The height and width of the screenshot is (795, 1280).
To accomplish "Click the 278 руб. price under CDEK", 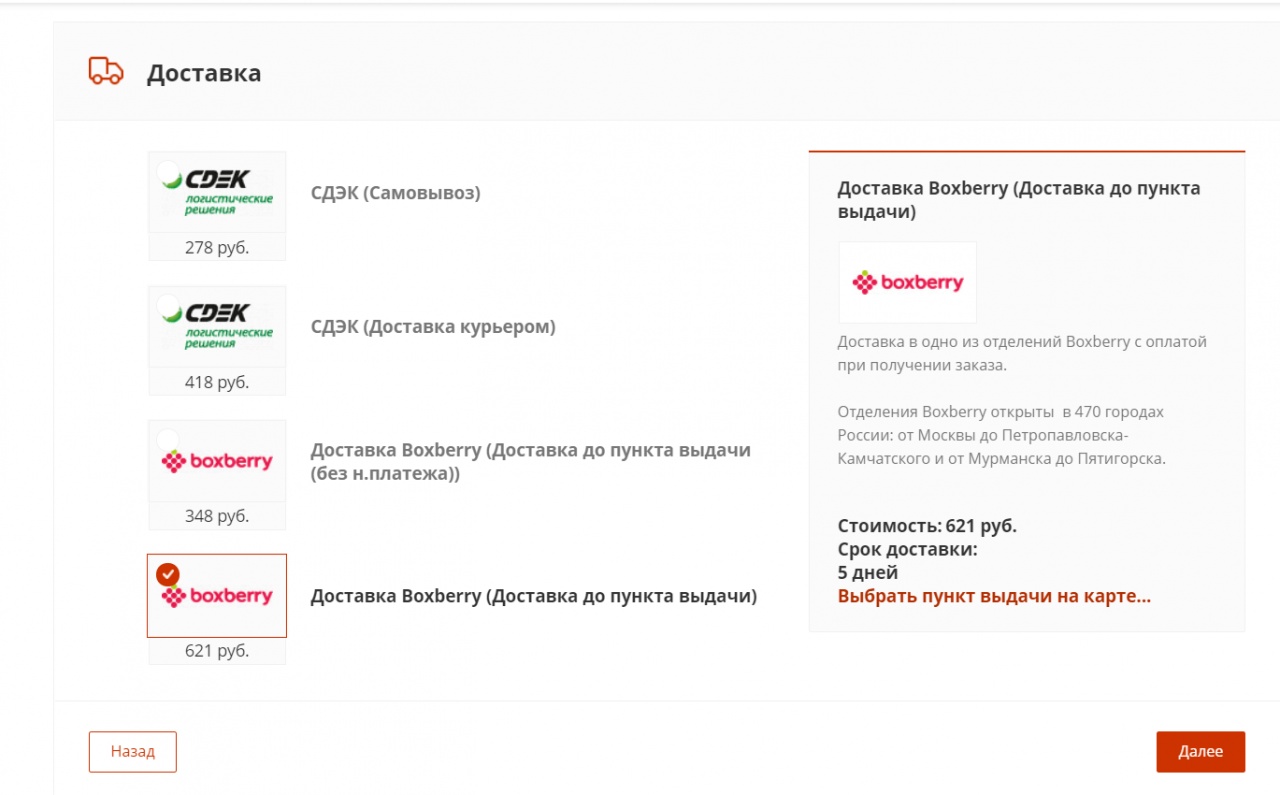I will pos(217,248).
